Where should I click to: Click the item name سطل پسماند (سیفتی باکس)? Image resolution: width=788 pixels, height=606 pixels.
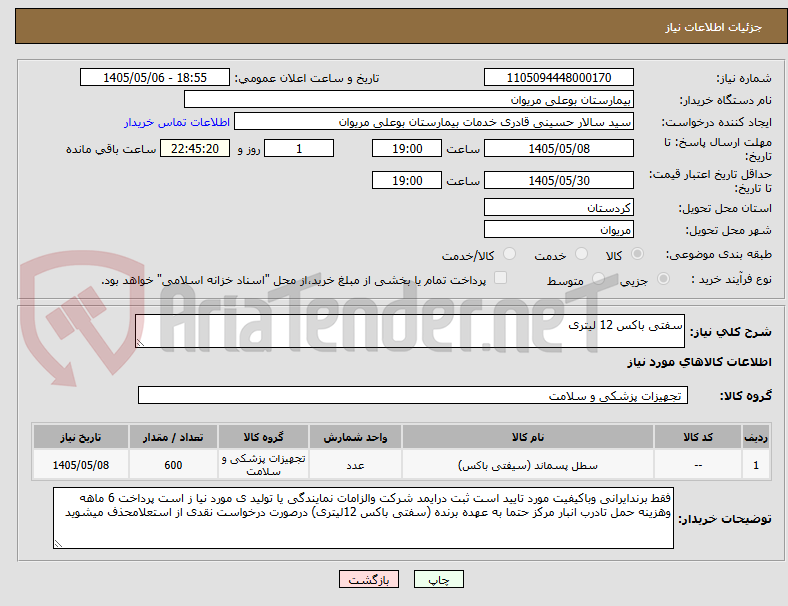click(528, 465)
